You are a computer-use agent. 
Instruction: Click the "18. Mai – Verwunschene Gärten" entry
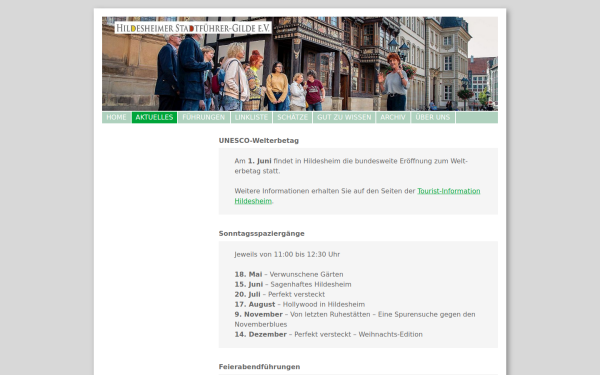(289, 274)
